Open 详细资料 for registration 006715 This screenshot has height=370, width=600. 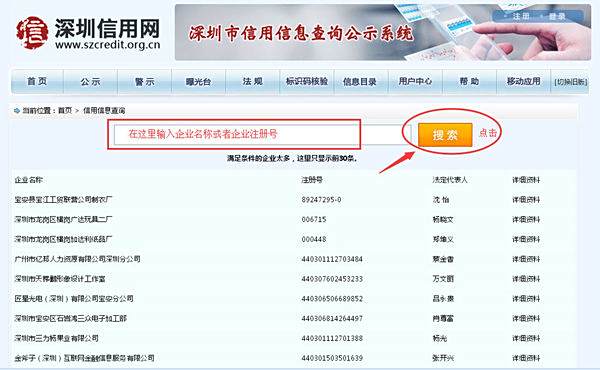tap(526, 220)
